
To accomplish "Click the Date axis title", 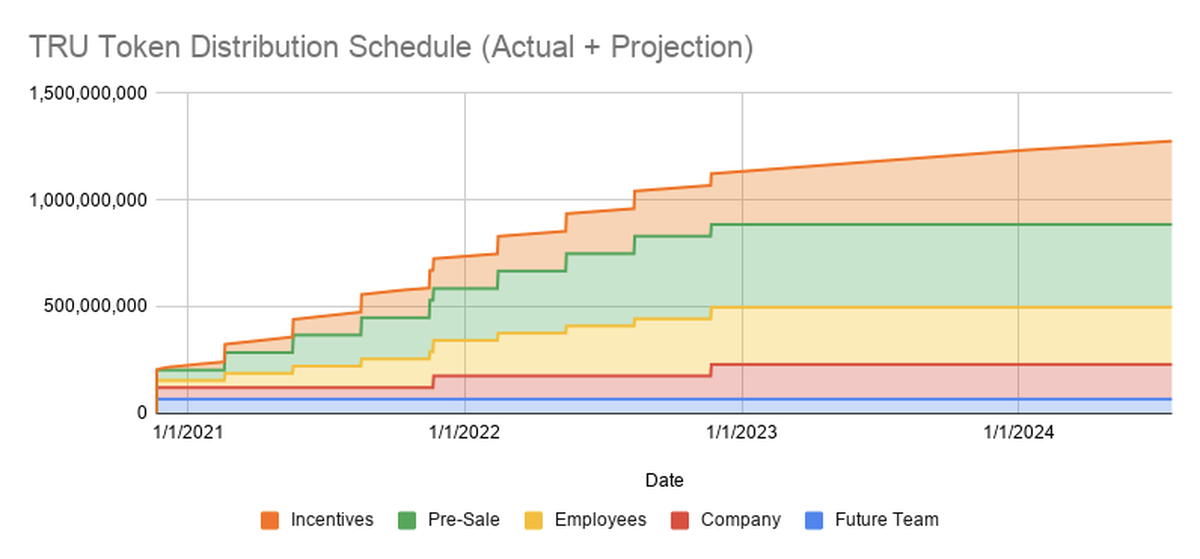I will [665, 480].
